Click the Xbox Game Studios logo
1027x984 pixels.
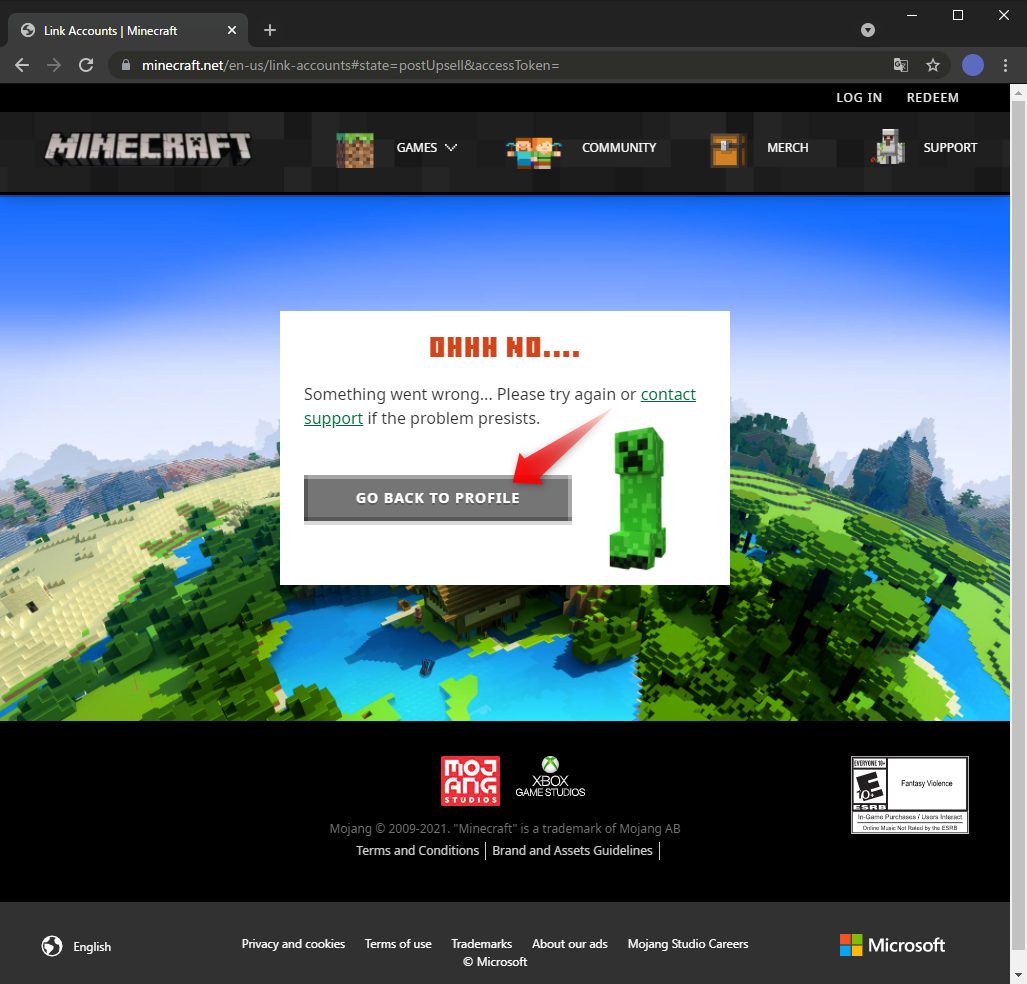(550, 778)
